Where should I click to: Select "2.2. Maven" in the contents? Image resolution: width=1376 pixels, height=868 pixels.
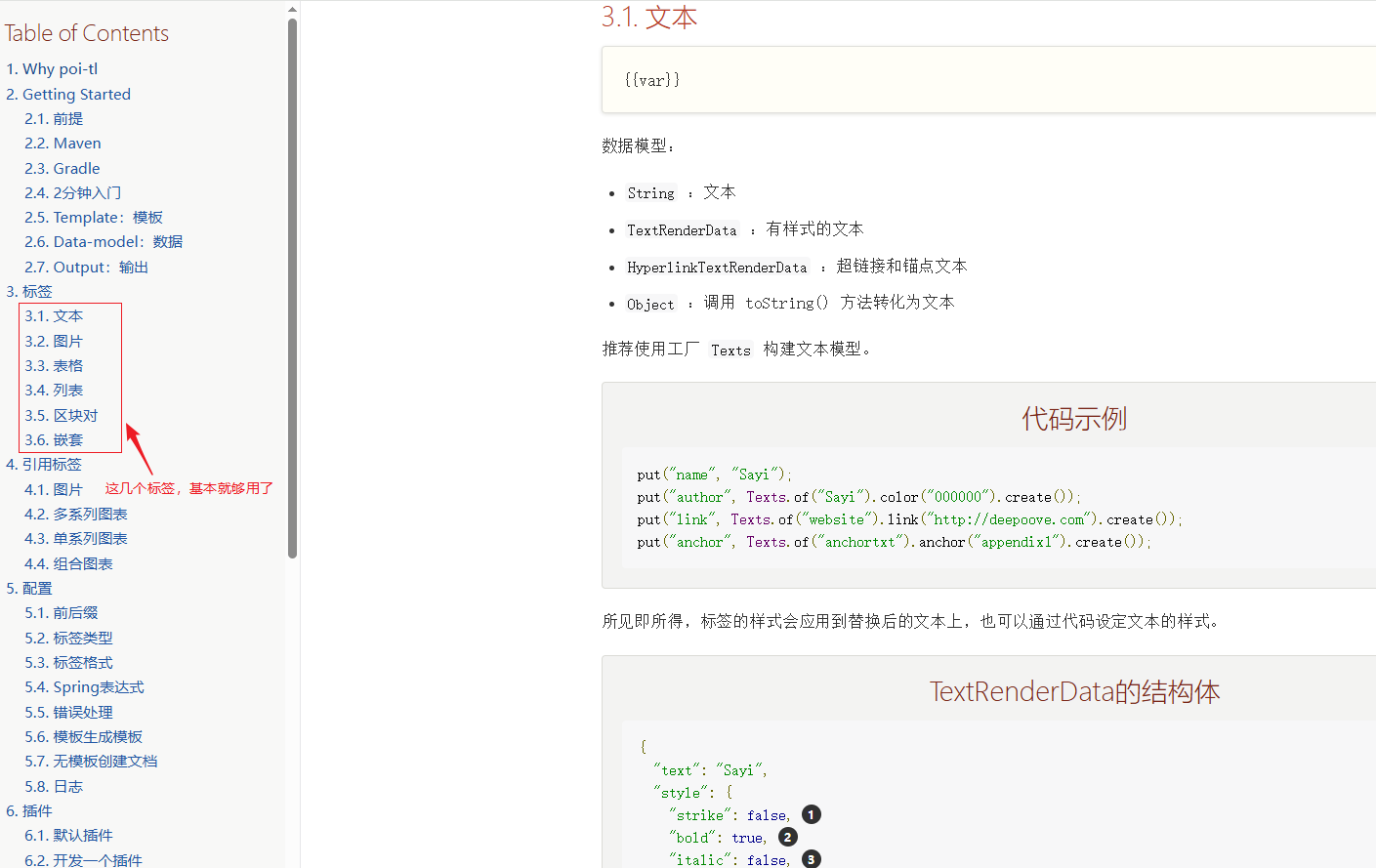[x=63, y=143]
